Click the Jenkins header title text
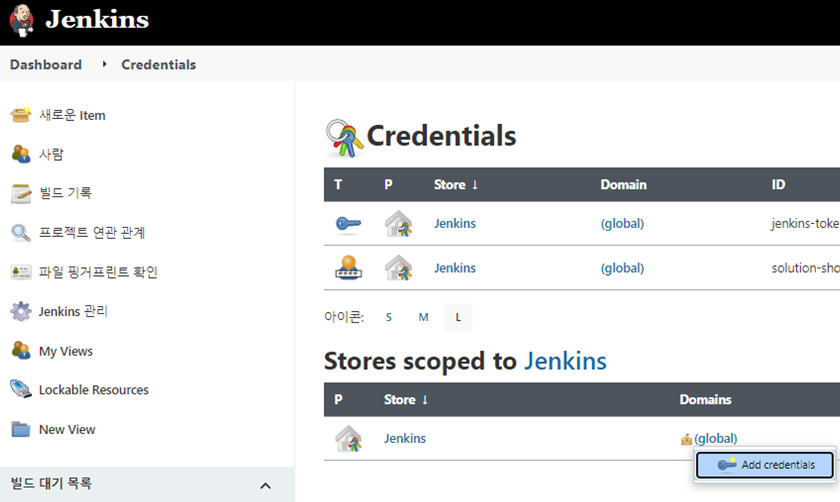 pyautogui.click(x=97, y=19)
